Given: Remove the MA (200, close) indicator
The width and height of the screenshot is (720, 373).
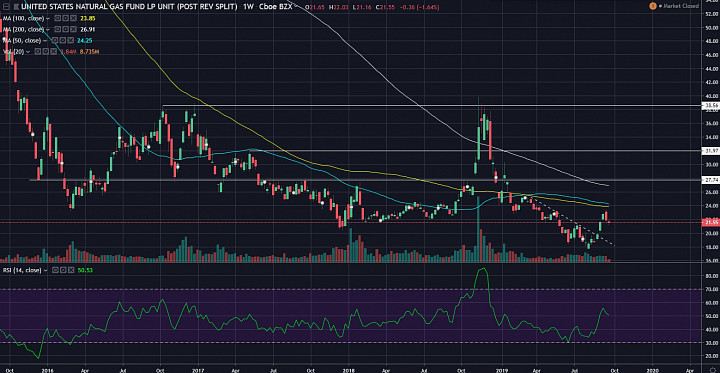Looking at the screenshot, I should (73, 29).
